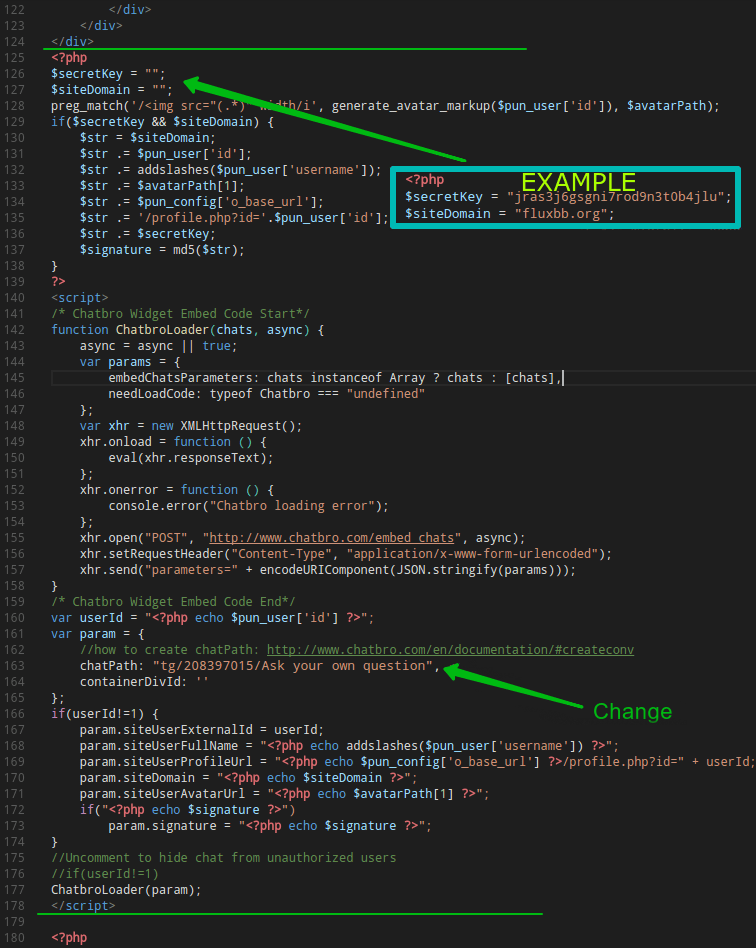This screenshot has width=756, height=948.
Task: Click the closing </script> tag
Action: click(x=83, y=906)
